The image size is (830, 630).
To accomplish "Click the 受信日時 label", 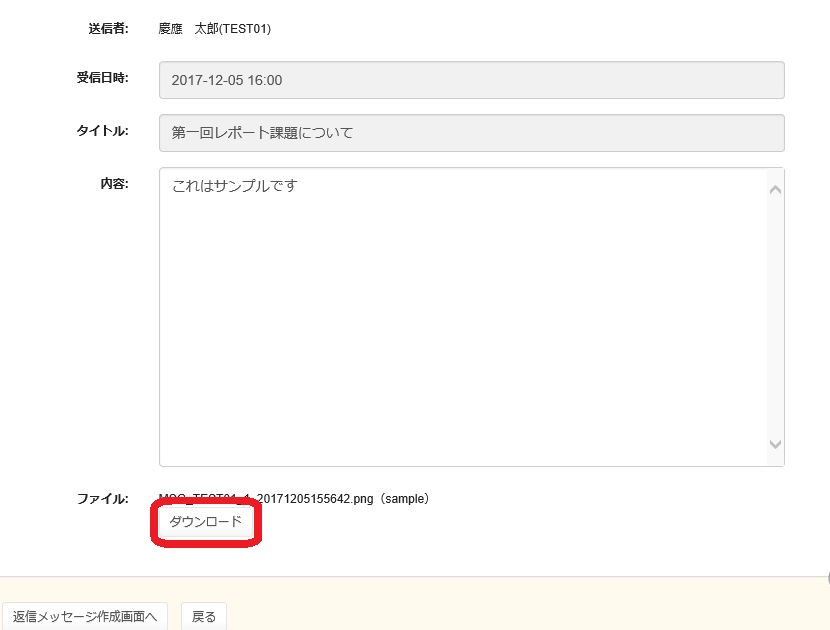I will coord(102,79).
